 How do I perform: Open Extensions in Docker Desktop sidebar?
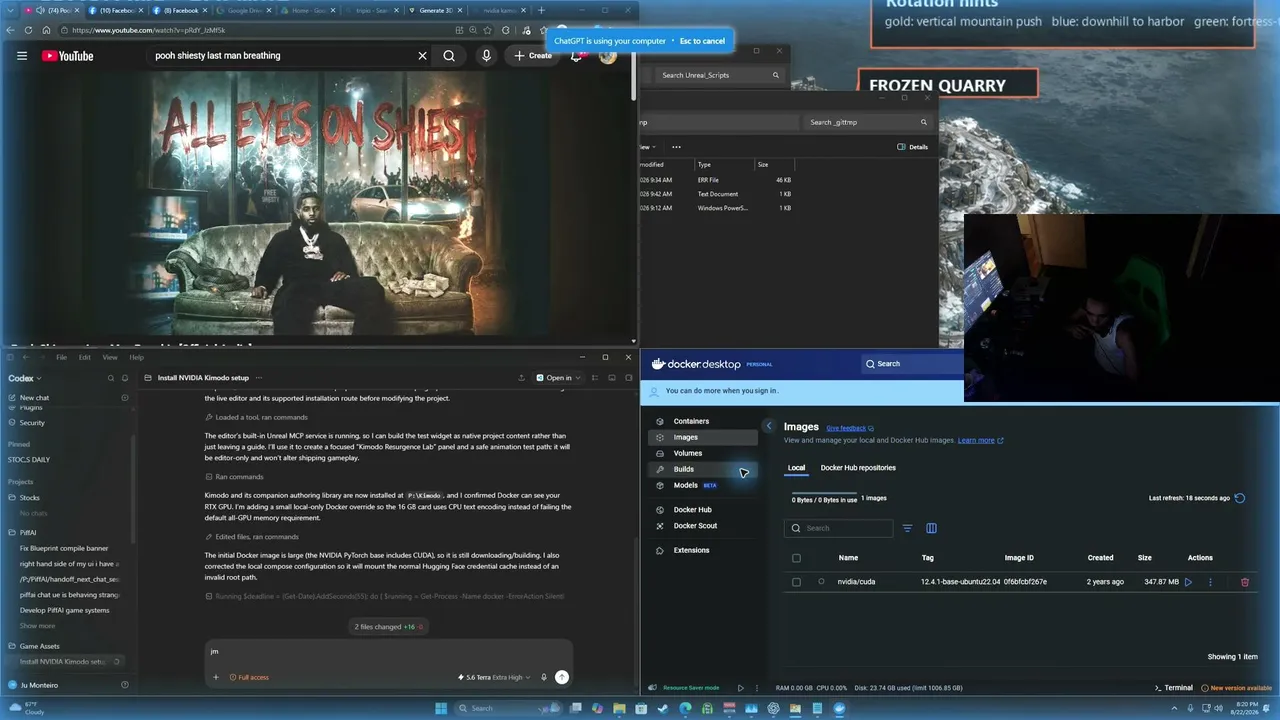(x=691, y=550)
